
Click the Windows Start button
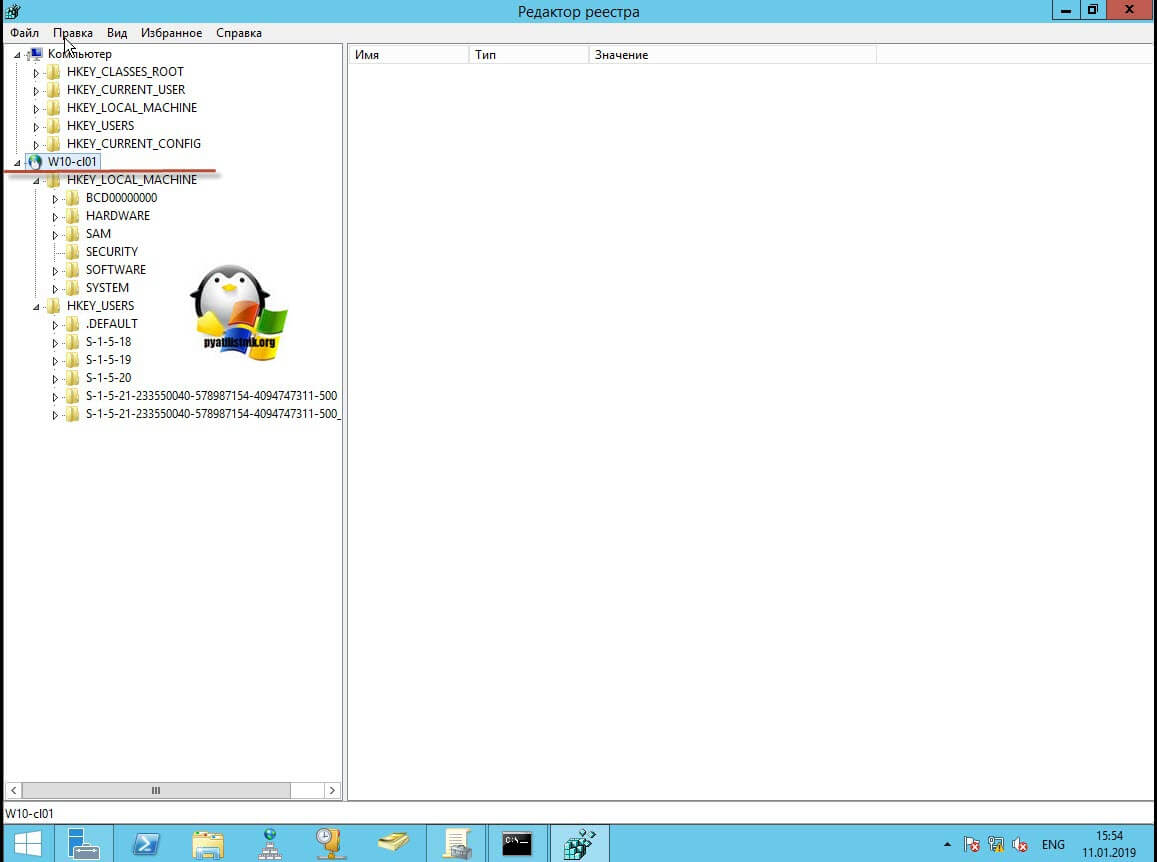coord(27,843)
